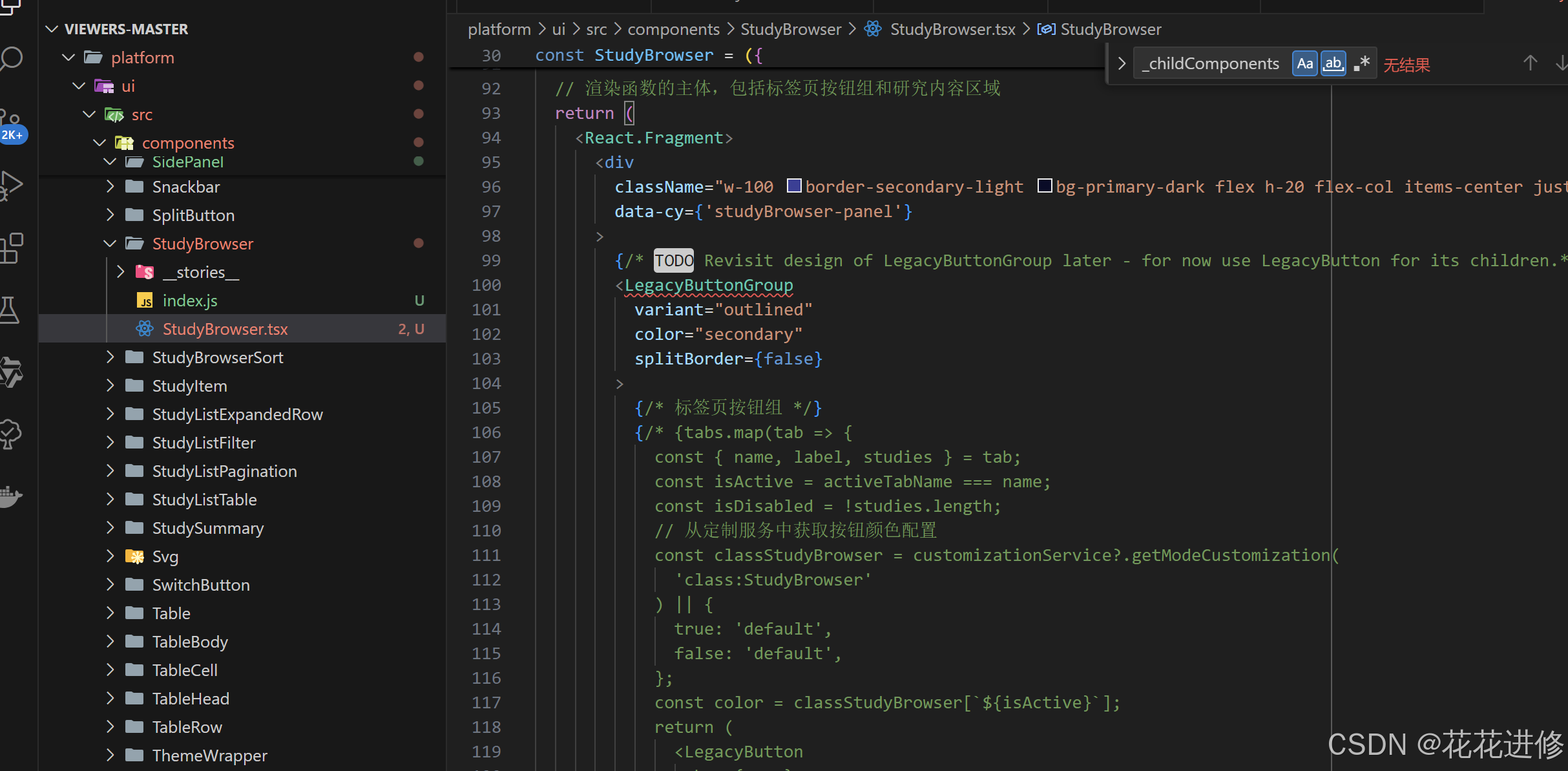Expand the StudyListPagination folder
Viewport: 1568px width, 771px height.
click(110, 471)
